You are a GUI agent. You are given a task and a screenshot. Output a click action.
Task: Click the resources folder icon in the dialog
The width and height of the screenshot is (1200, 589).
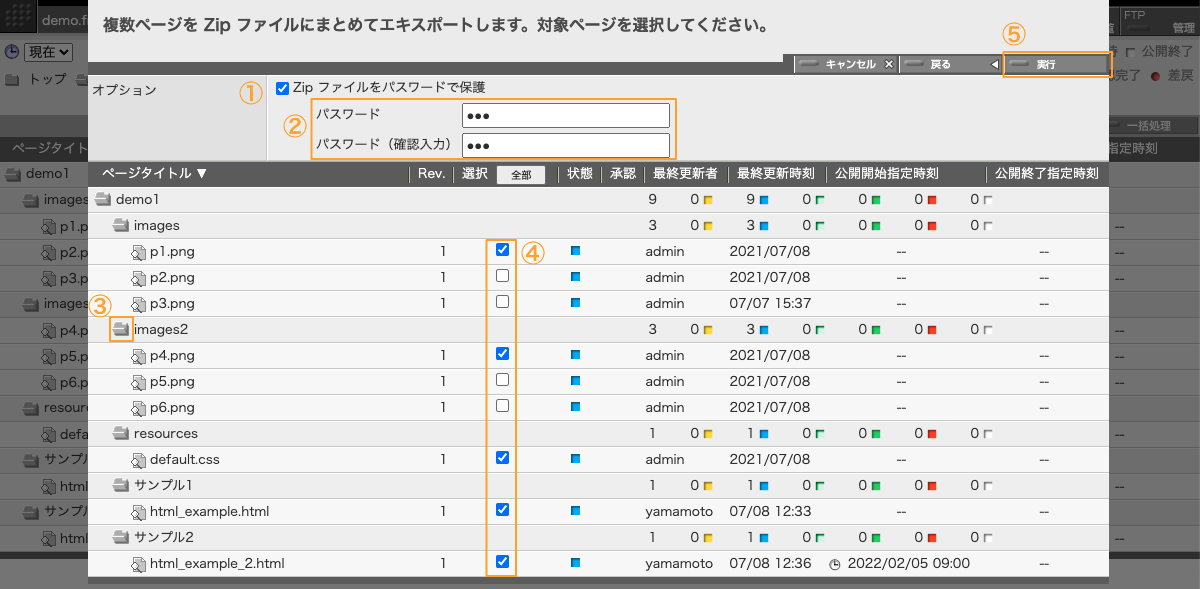[121, 434]
